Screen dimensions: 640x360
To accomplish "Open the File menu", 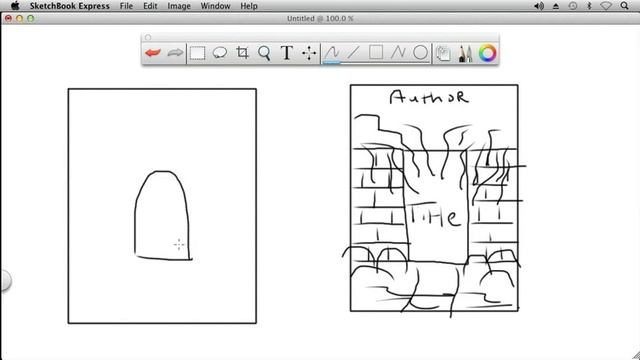I will pos(126,6).
